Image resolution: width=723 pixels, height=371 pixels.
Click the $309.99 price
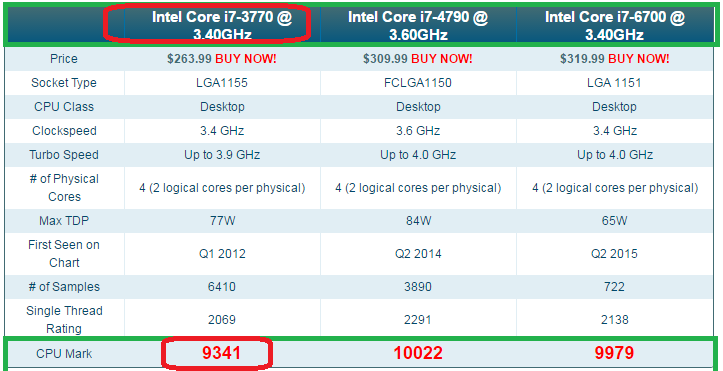385,59
